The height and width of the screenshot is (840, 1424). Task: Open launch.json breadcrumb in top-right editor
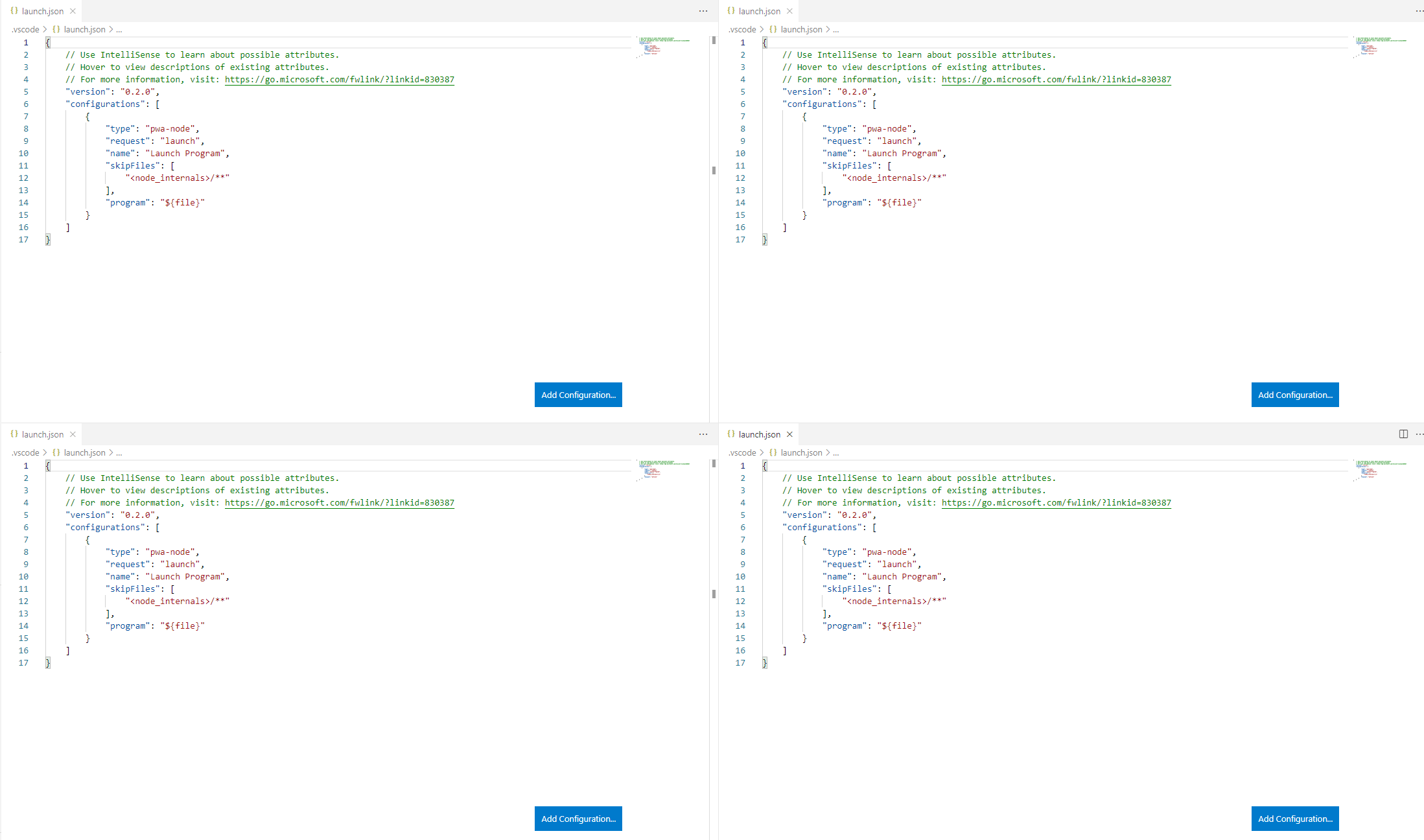click(x=801, y=29)
